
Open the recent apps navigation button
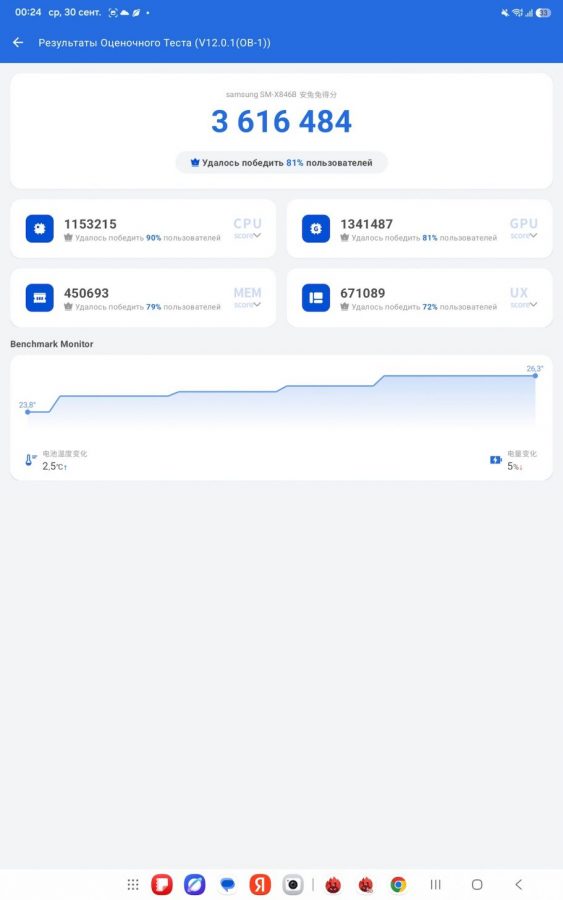436,885
